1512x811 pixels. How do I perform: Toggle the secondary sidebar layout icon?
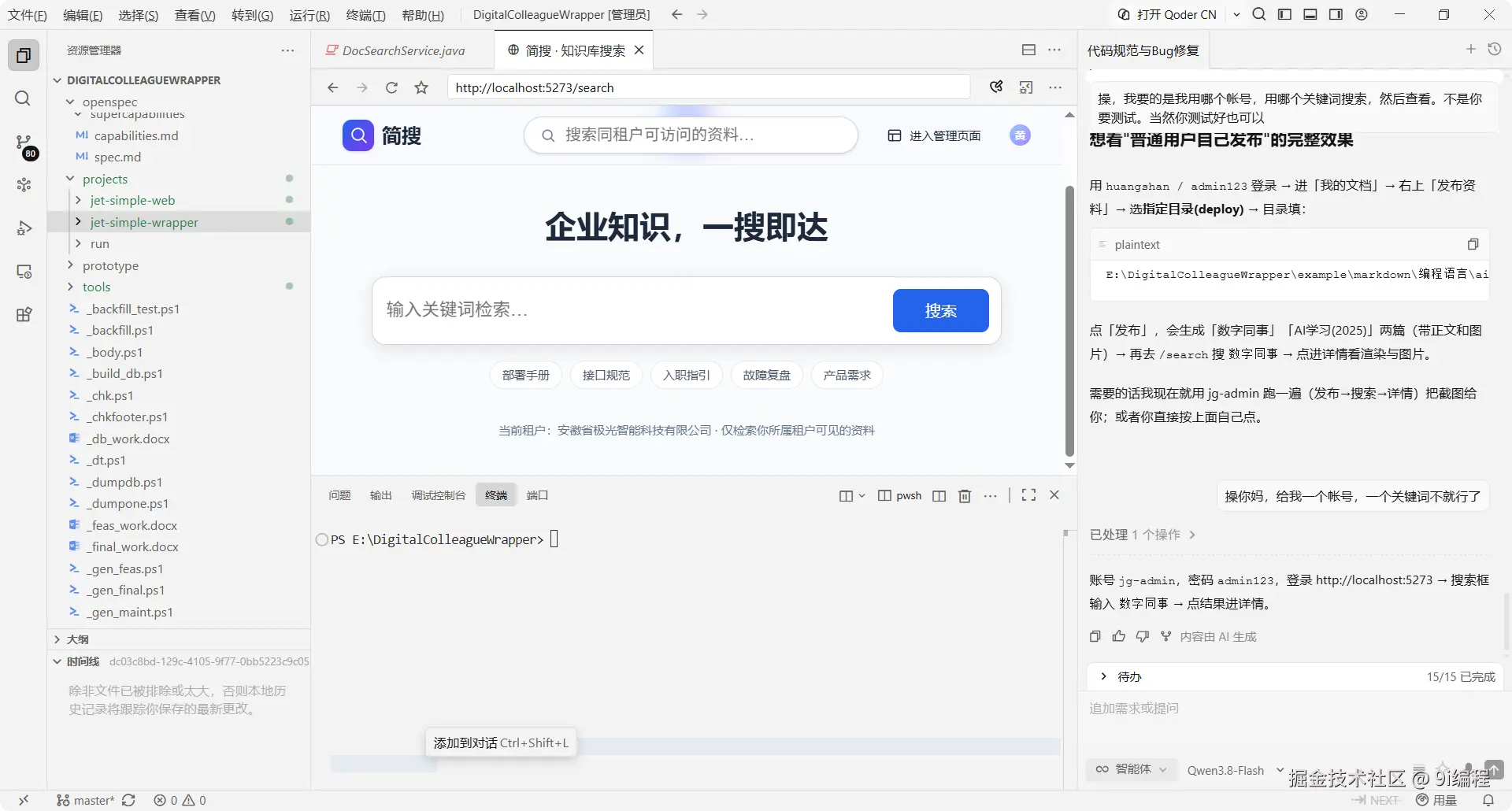point(1336,14)
